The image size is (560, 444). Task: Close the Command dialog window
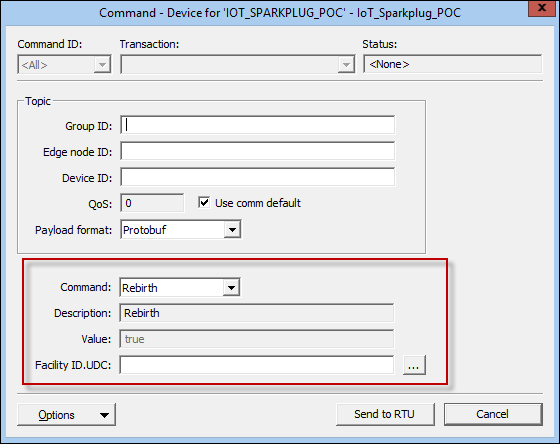542,8
